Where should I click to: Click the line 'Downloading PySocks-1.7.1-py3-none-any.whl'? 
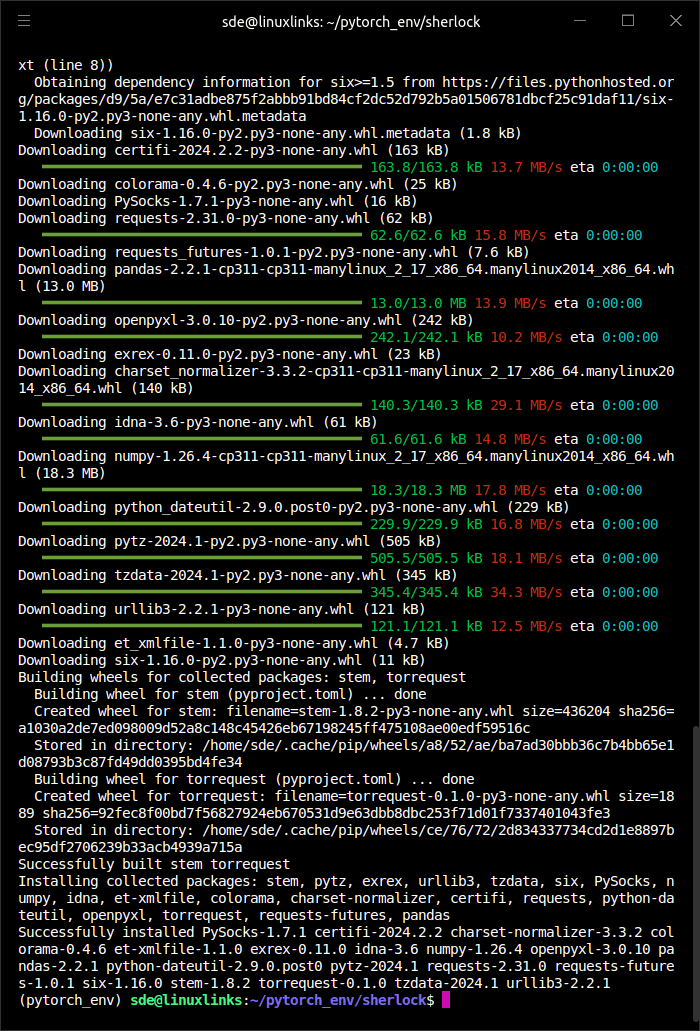click(x=218, y=201)
